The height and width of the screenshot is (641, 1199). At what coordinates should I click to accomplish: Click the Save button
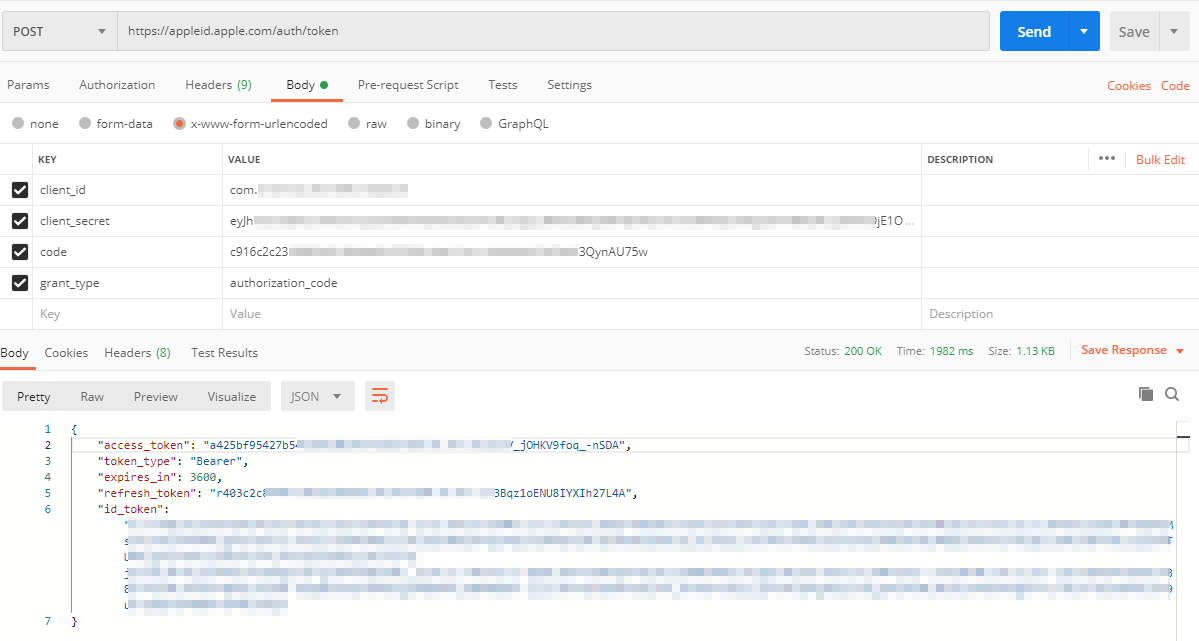coord(1134,31)
